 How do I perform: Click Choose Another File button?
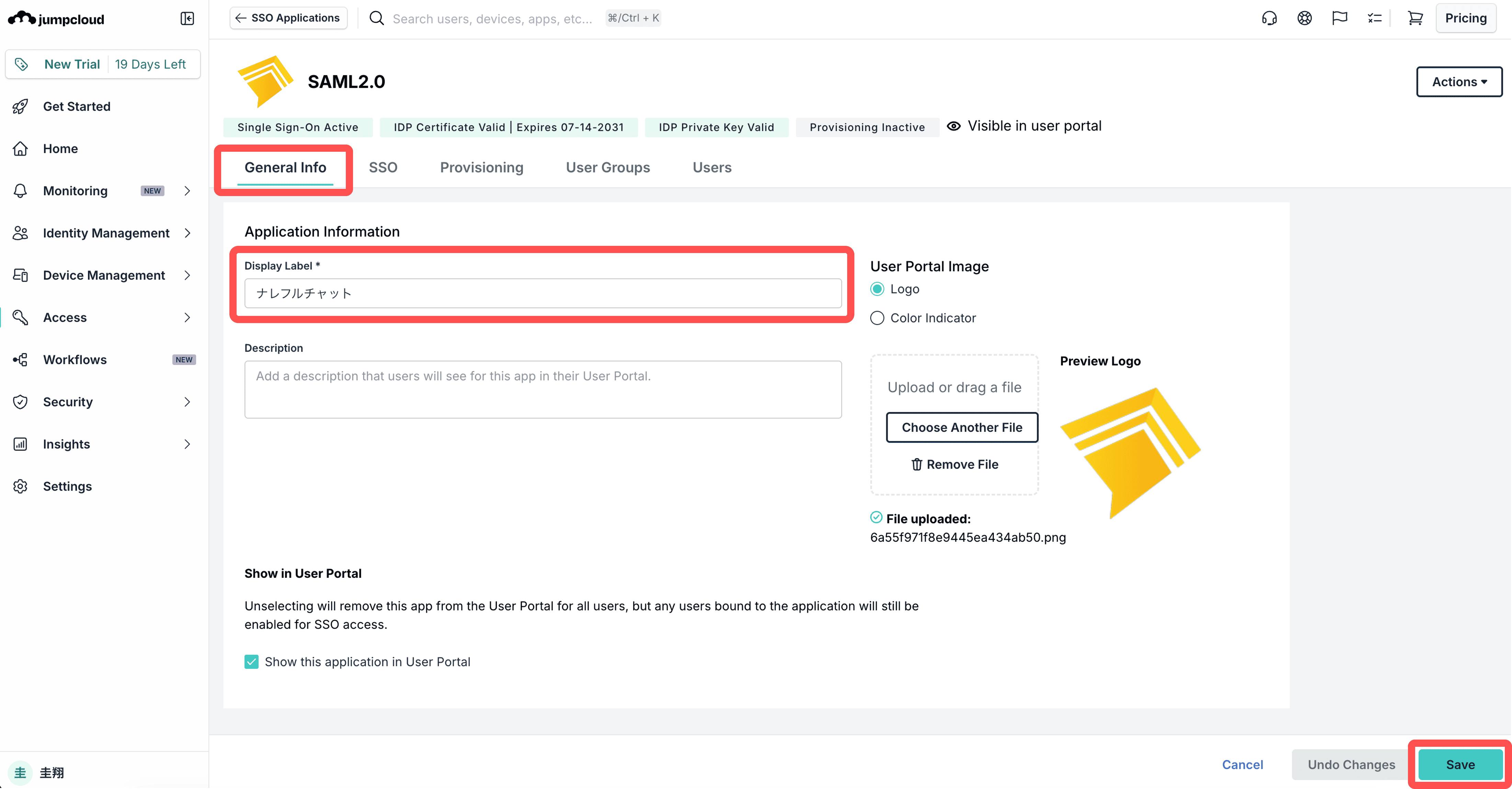(x=962, y=427)
